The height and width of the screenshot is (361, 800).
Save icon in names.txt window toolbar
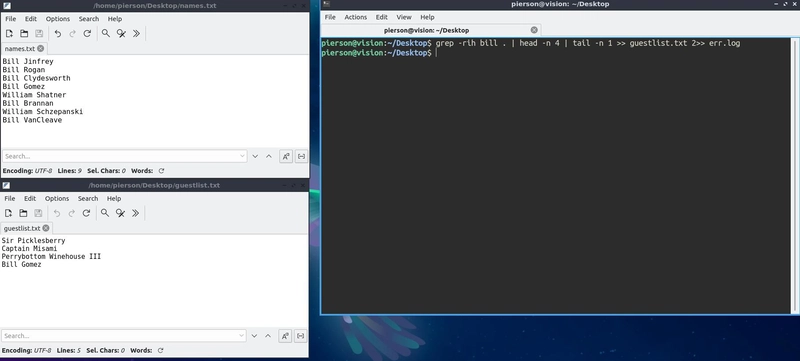pyautogui.click(x=39, y=34)
